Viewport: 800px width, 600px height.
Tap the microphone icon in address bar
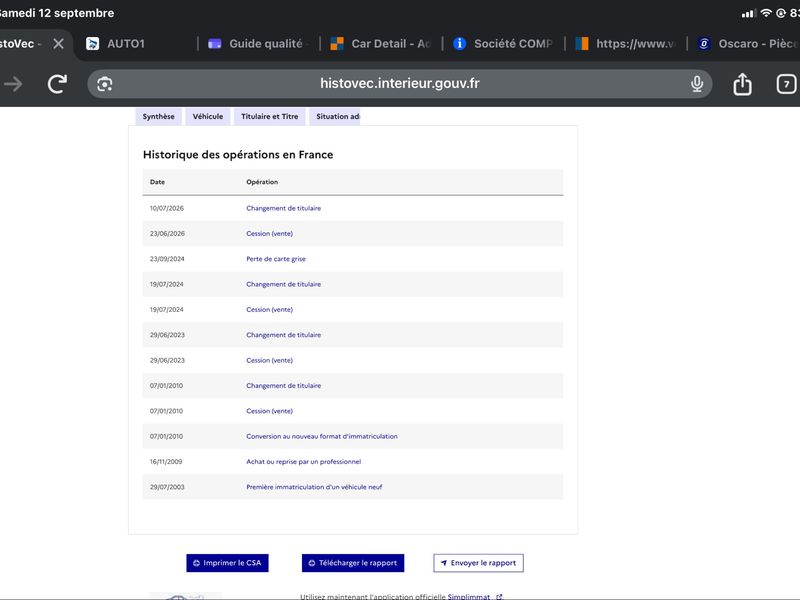click(697, 84)
